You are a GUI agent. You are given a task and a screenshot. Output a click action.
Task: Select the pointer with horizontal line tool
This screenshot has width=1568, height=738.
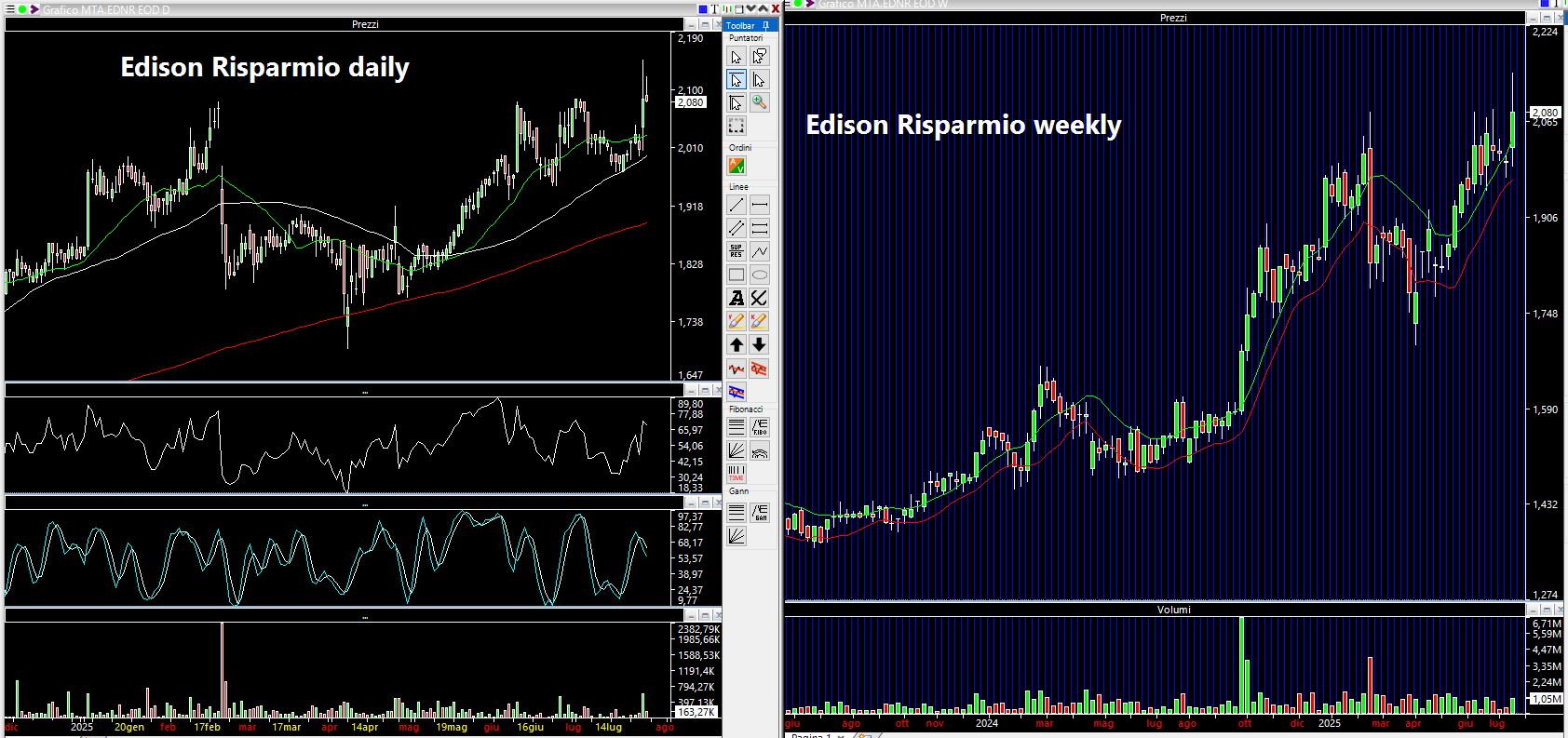(737, 80)
